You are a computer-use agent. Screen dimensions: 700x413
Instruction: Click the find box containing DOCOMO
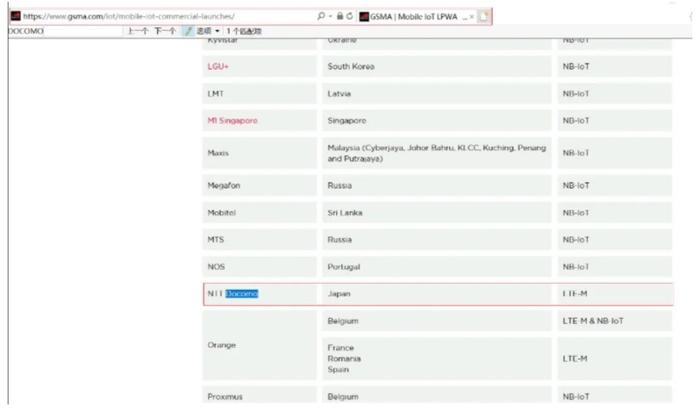coord(65,31)
